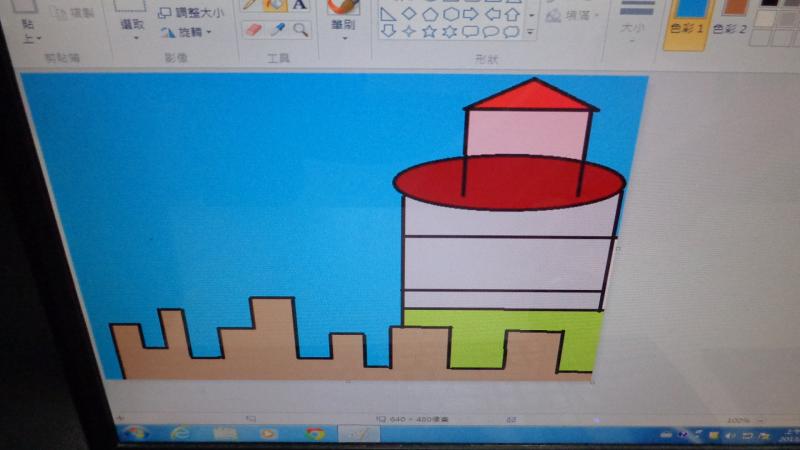Viewport: 800px width, 450px height.
Task: Choose the right triangle shape
Action: tap(388, 14)
